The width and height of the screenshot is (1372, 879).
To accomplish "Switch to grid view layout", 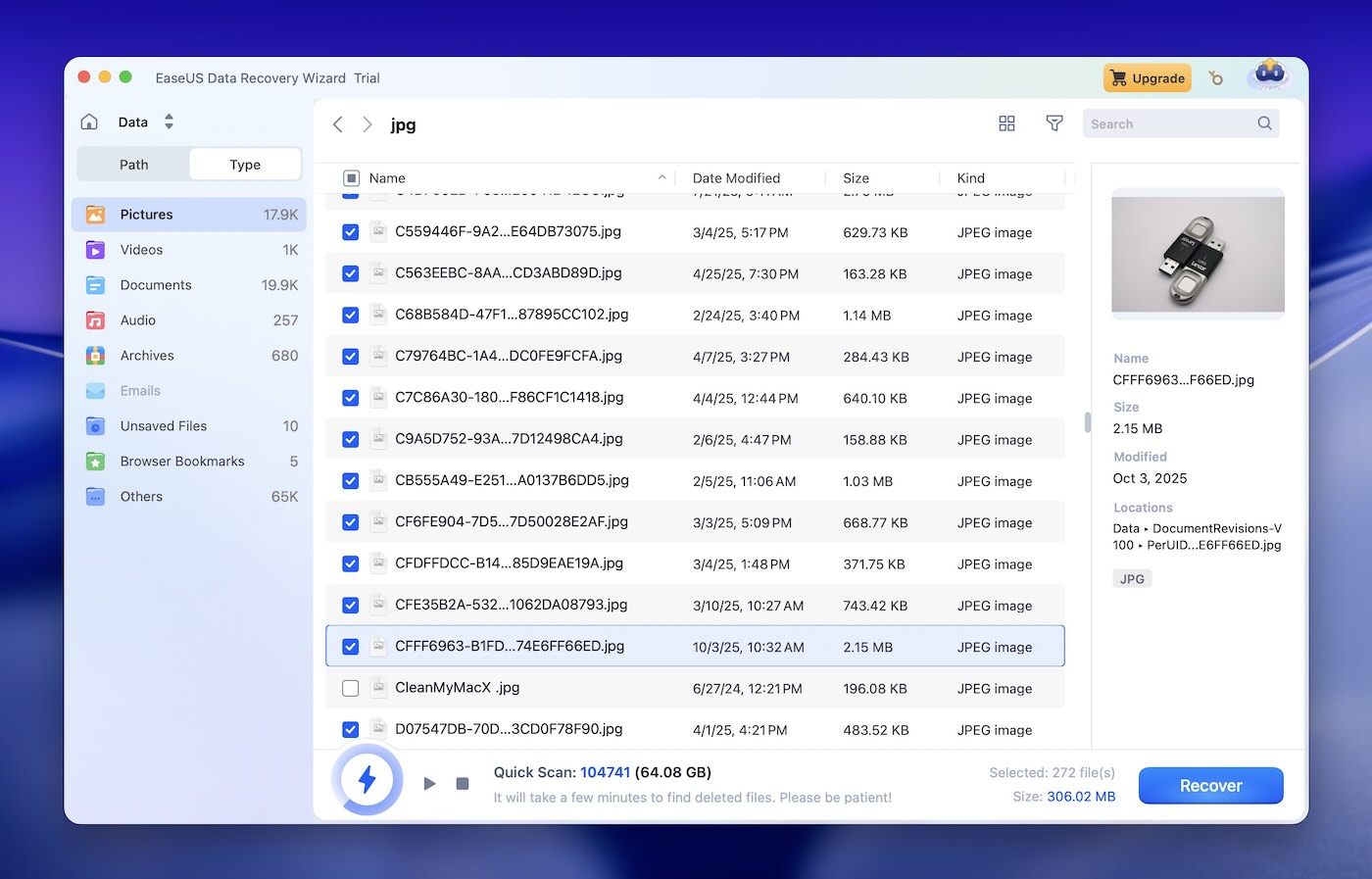I will pos(1006,123).
